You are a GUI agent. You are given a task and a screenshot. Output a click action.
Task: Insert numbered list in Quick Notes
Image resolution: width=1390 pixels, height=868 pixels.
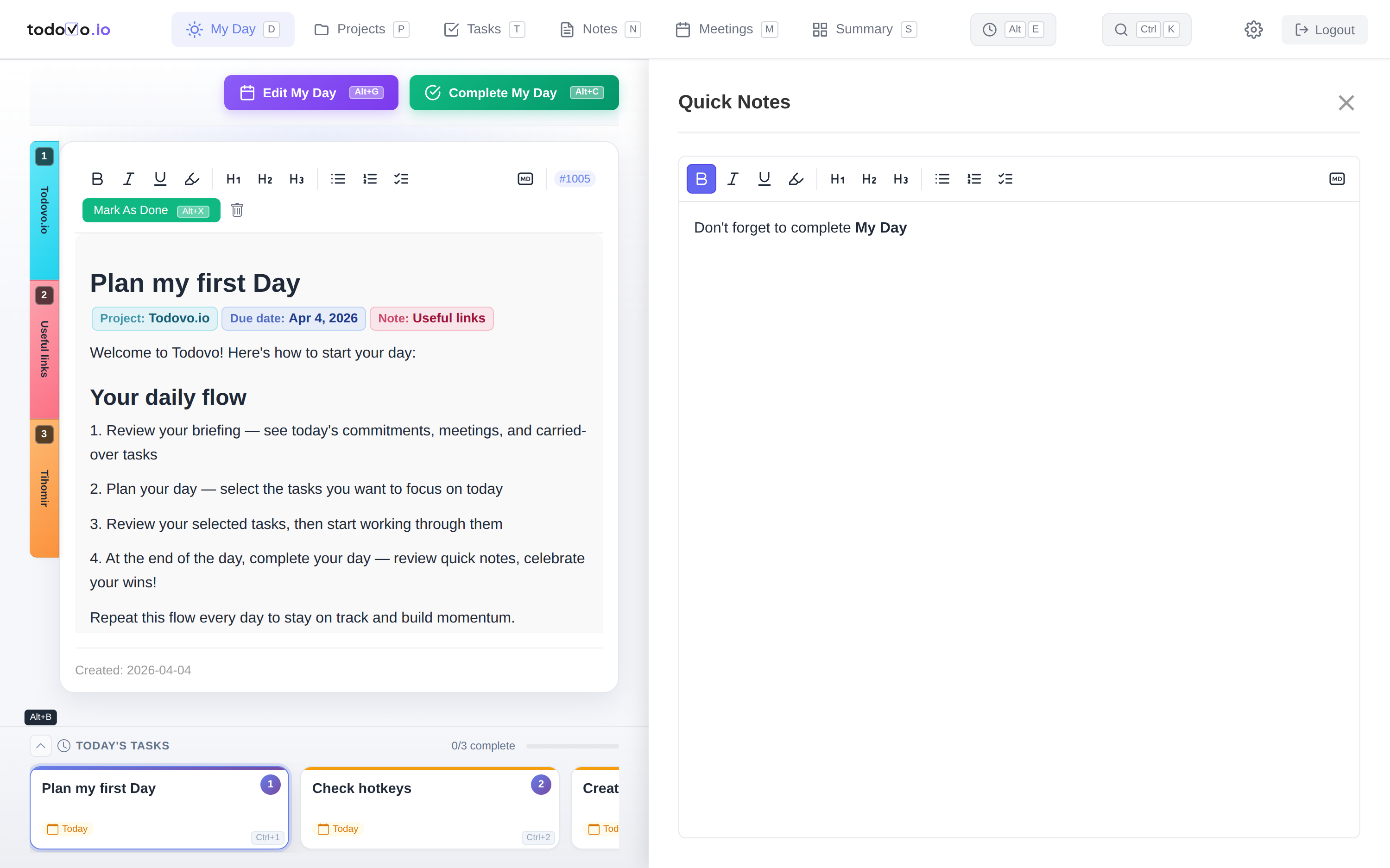(x=974, y=179)
